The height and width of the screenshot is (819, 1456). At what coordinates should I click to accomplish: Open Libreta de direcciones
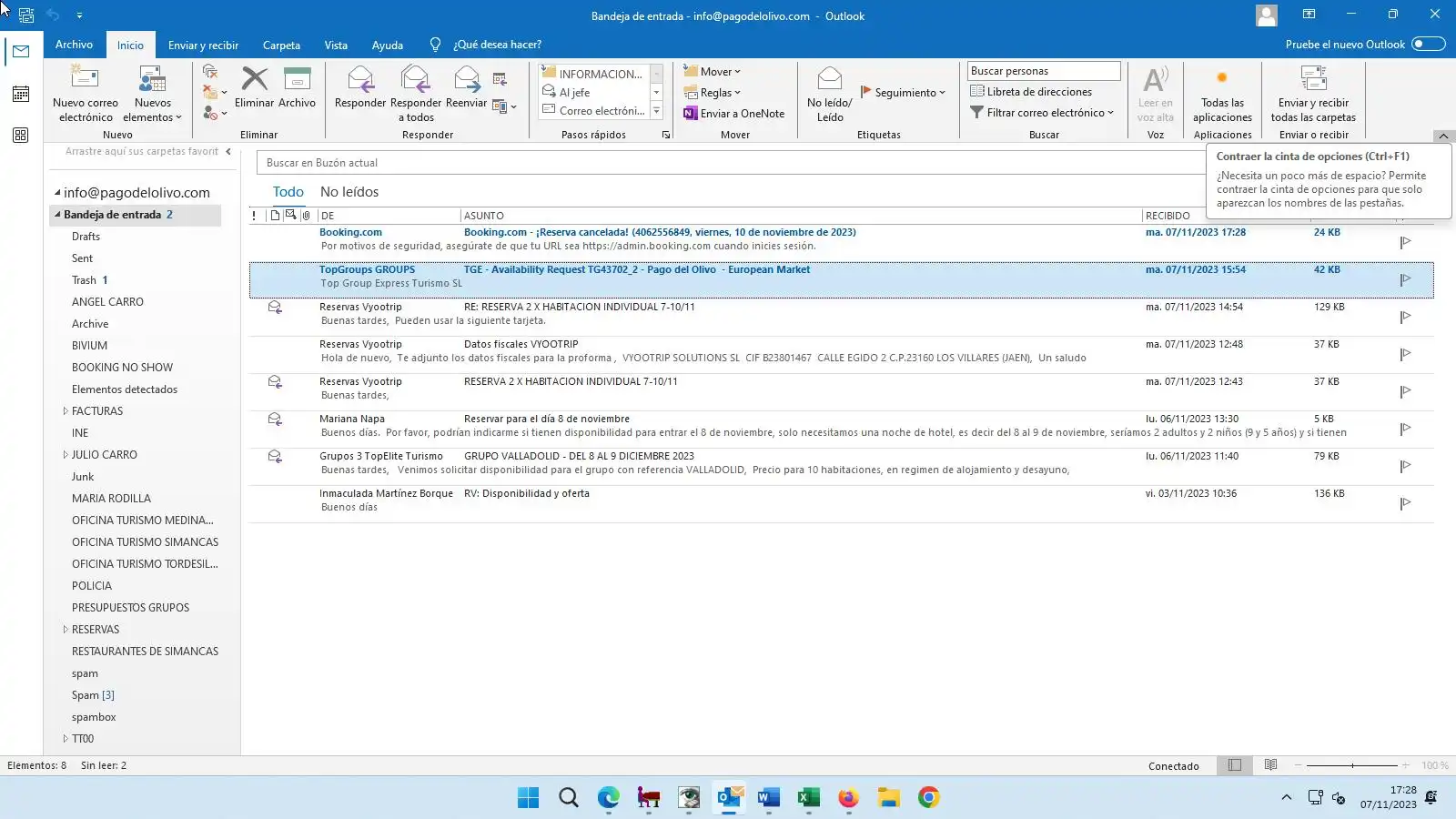point(1031,91)
